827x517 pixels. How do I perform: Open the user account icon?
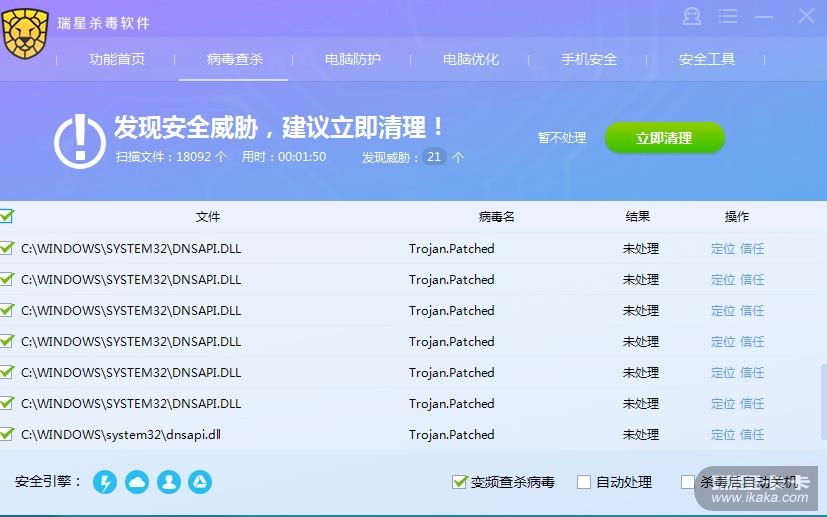[691, 16]
